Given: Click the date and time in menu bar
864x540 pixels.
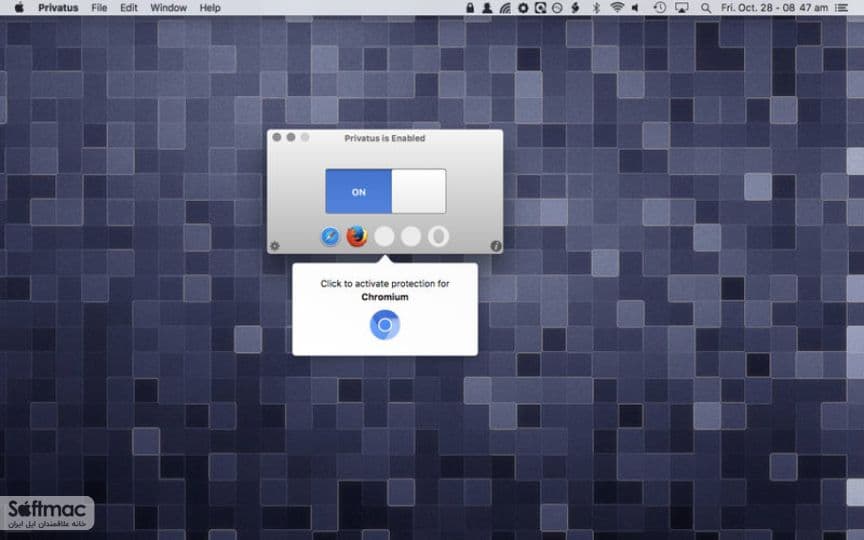Looking at the screenshot, I should [x=774, y=8].
